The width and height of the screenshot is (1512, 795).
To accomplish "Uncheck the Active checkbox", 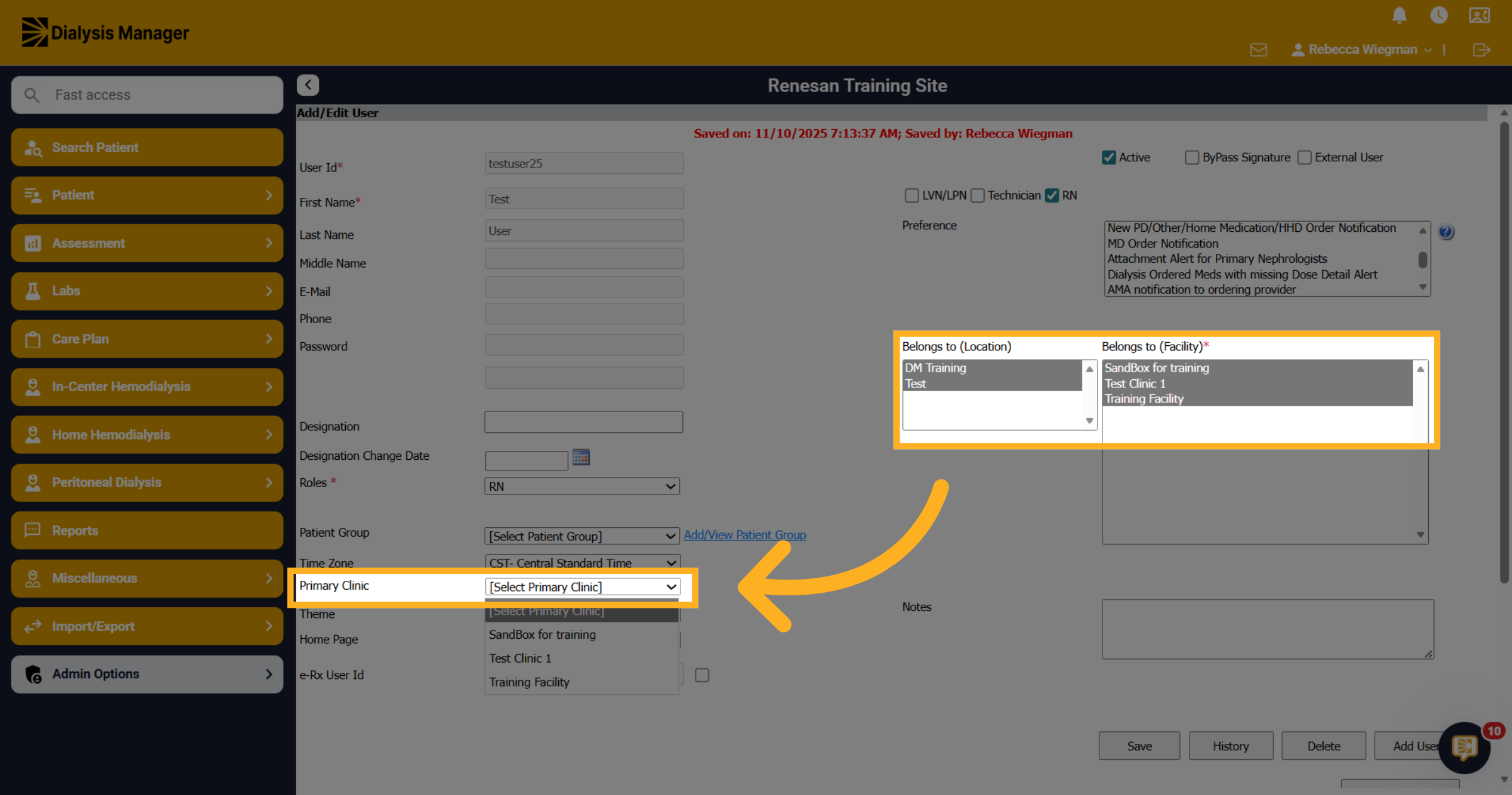I will tap(1109, 157).
